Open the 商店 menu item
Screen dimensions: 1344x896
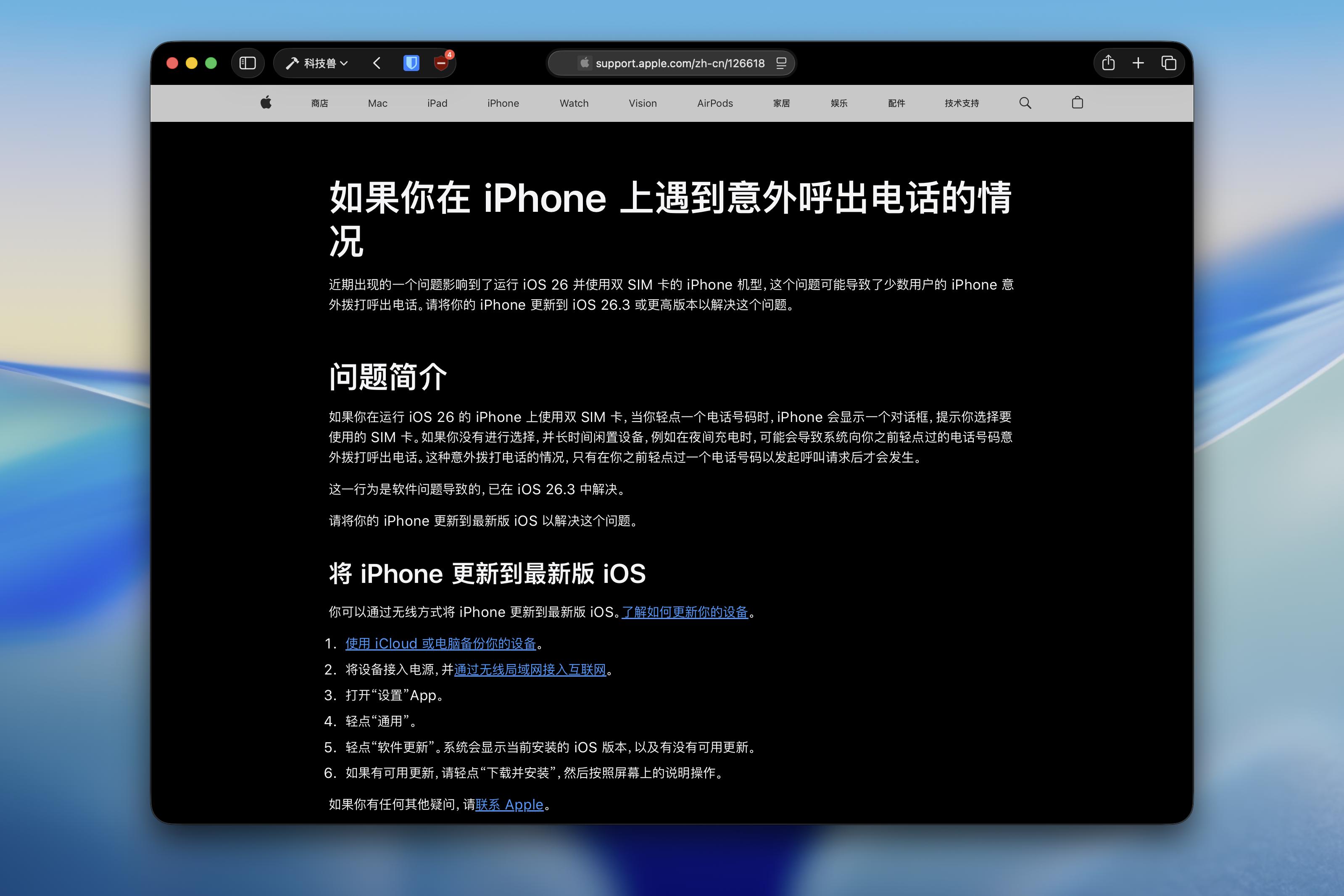coord(319,103)
